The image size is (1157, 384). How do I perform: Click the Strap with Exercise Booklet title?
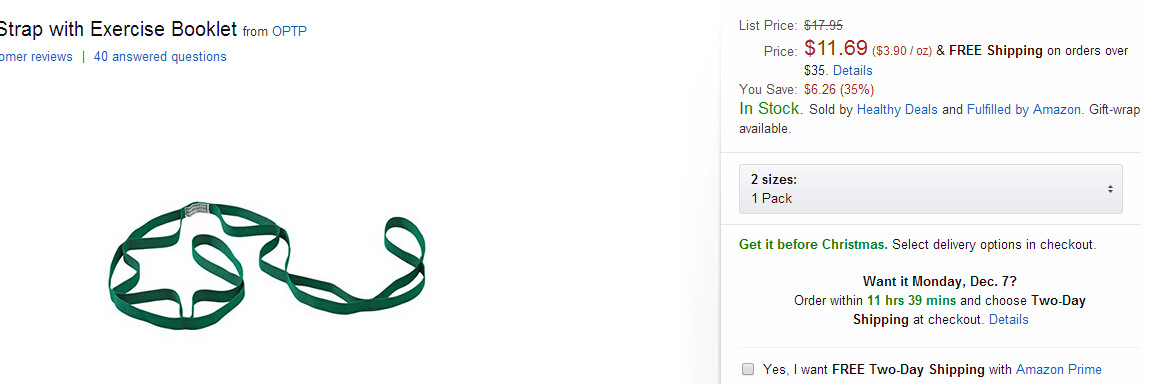pyautogui.click(x=118, y=30)
